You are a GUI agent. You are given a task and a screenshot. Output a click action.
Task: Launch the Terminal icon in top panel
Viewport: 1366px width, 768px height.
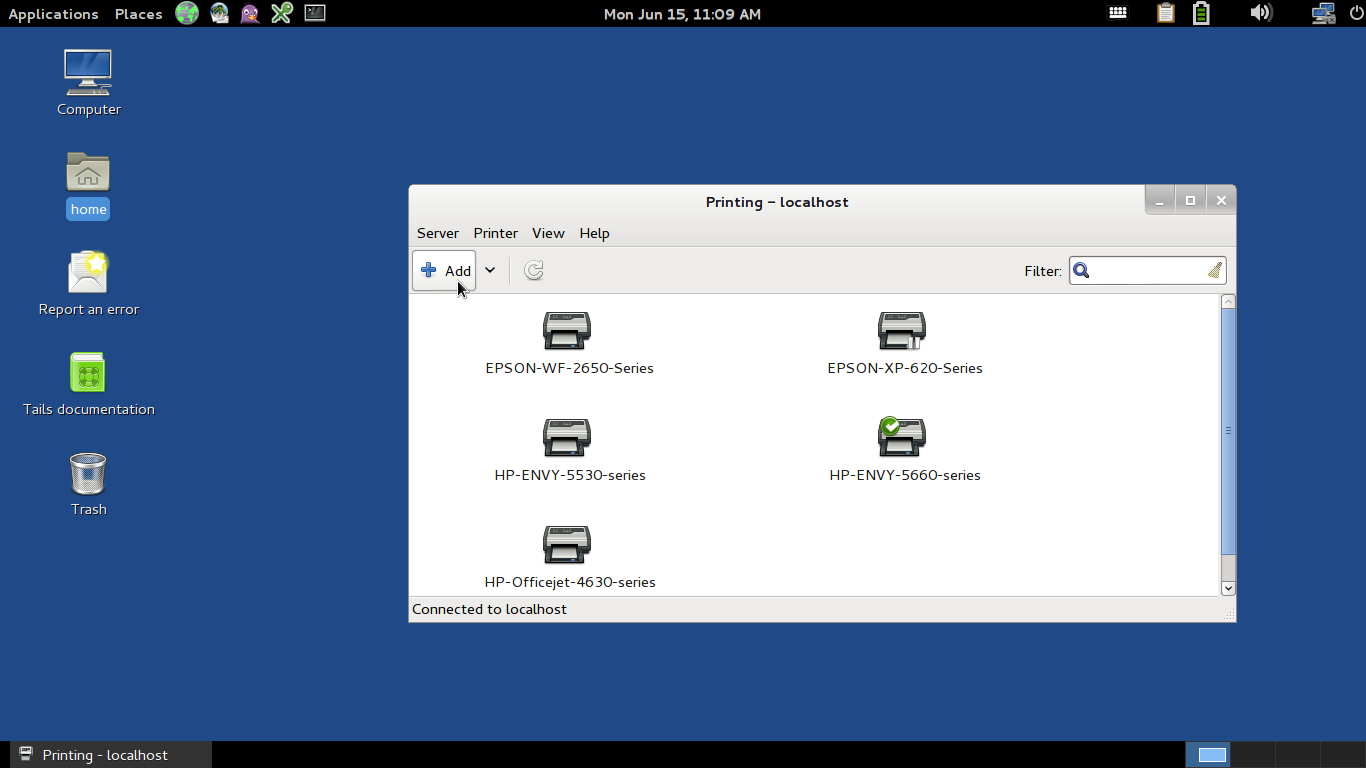coord(315,13)
